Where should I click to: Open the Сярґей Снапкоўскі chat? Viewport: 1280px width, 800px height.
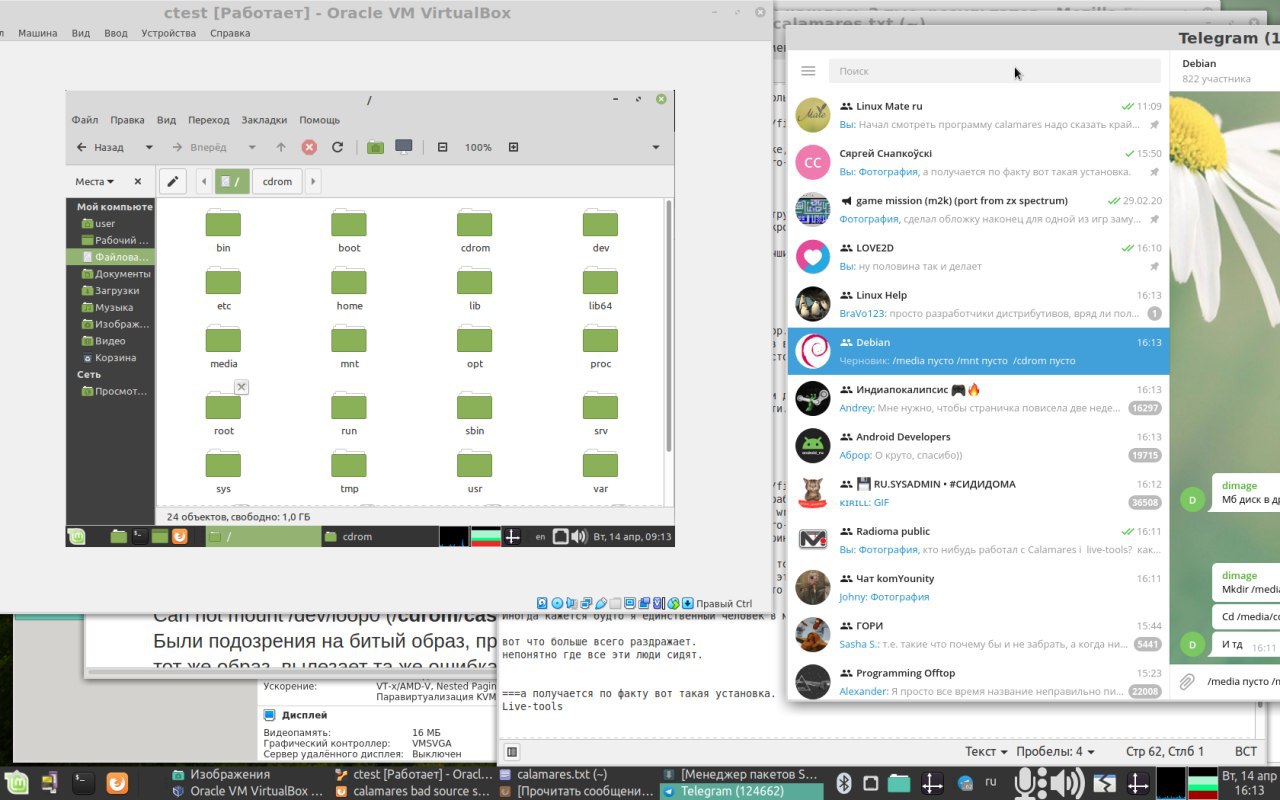[x=979, y=162]
